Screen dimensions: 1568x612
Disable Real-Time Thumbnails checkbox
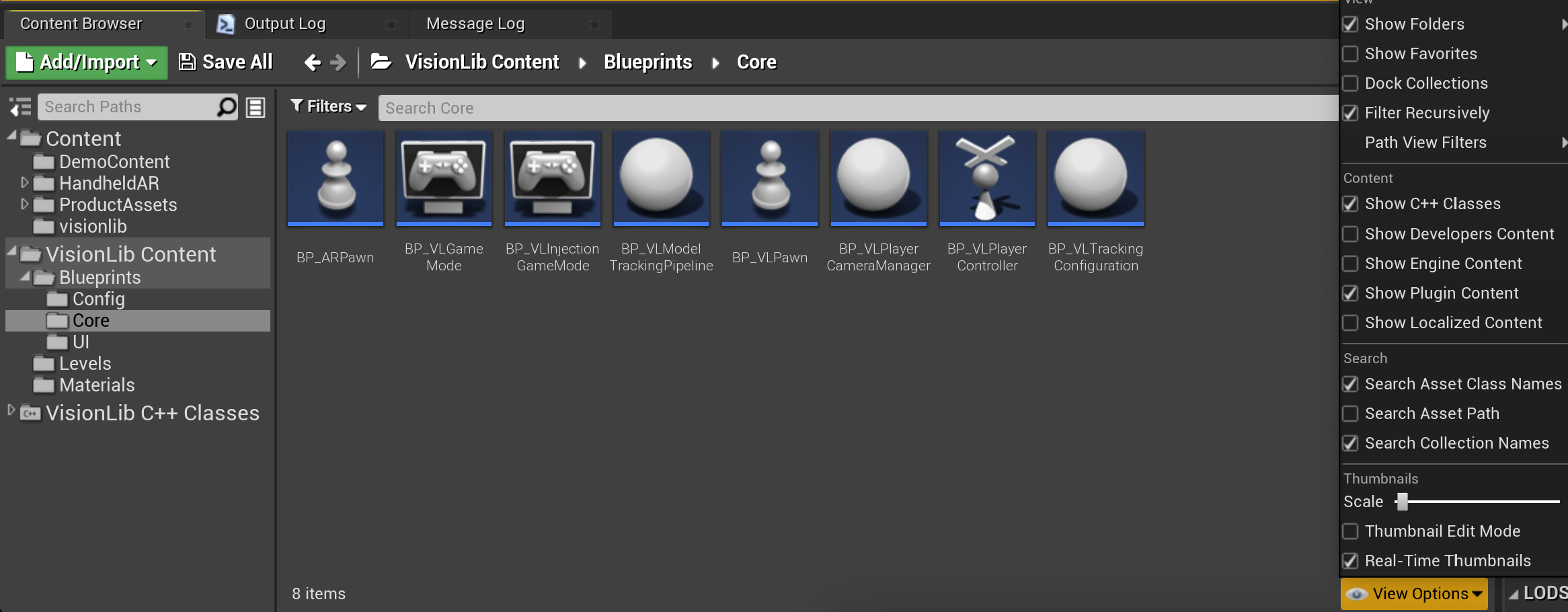click(1350, 561)
